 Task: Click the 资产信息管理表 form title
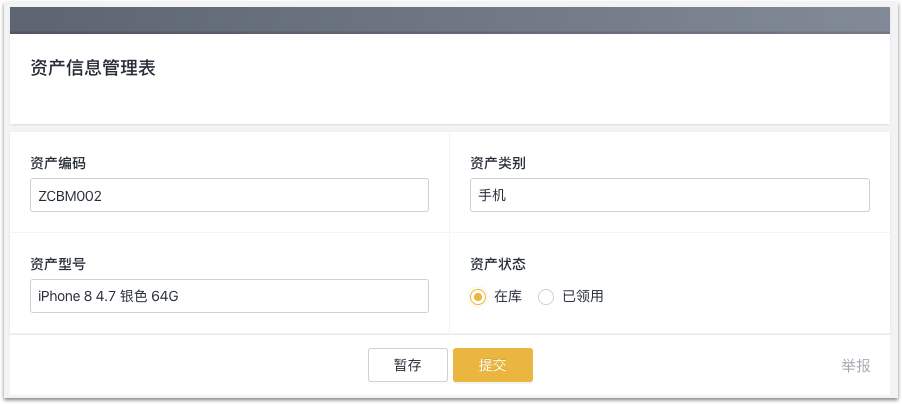pyautogui.click(x=93, y=69)
